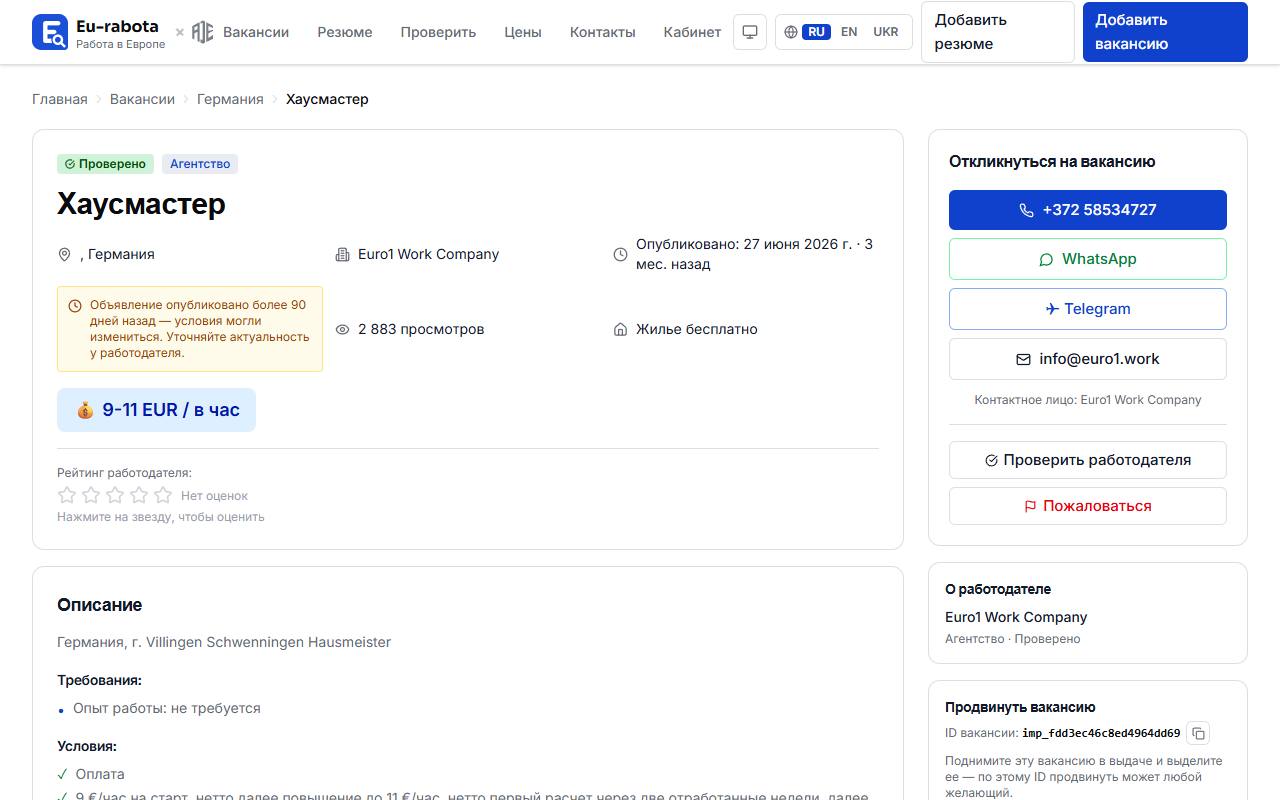The width and height of the screenshot is (1280, 800).
Task: Click the Проверено badge
Action: click(105, 164)
